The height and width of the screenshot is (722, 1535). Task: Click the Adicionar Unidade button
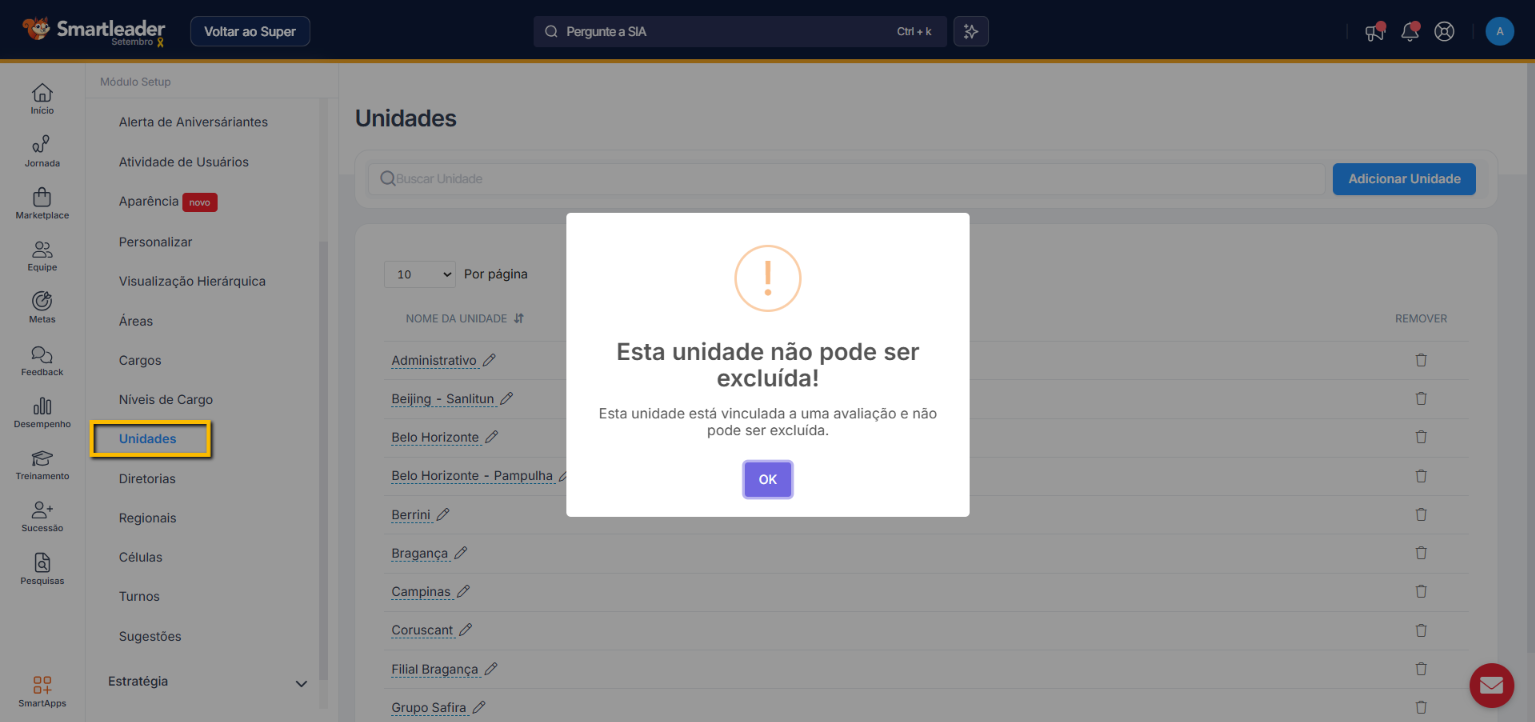pos(1403,179)
